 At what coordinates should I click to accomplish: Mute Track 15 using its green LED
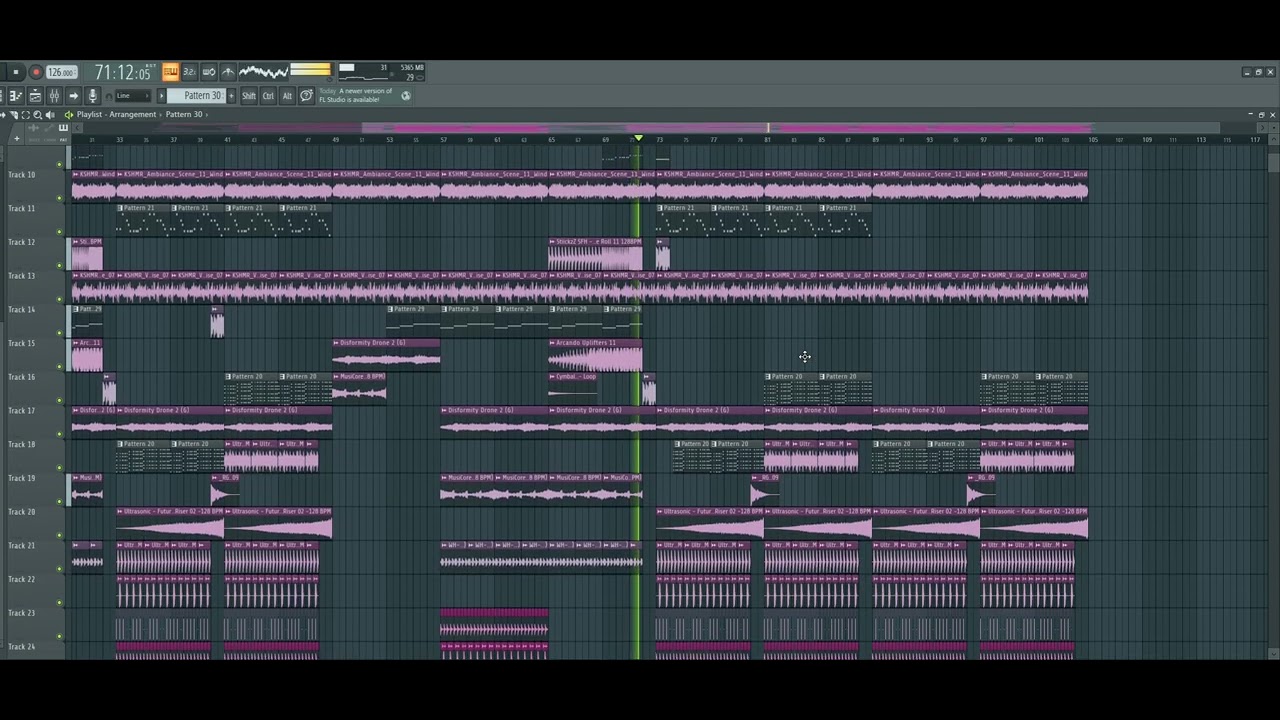point(59,366)
